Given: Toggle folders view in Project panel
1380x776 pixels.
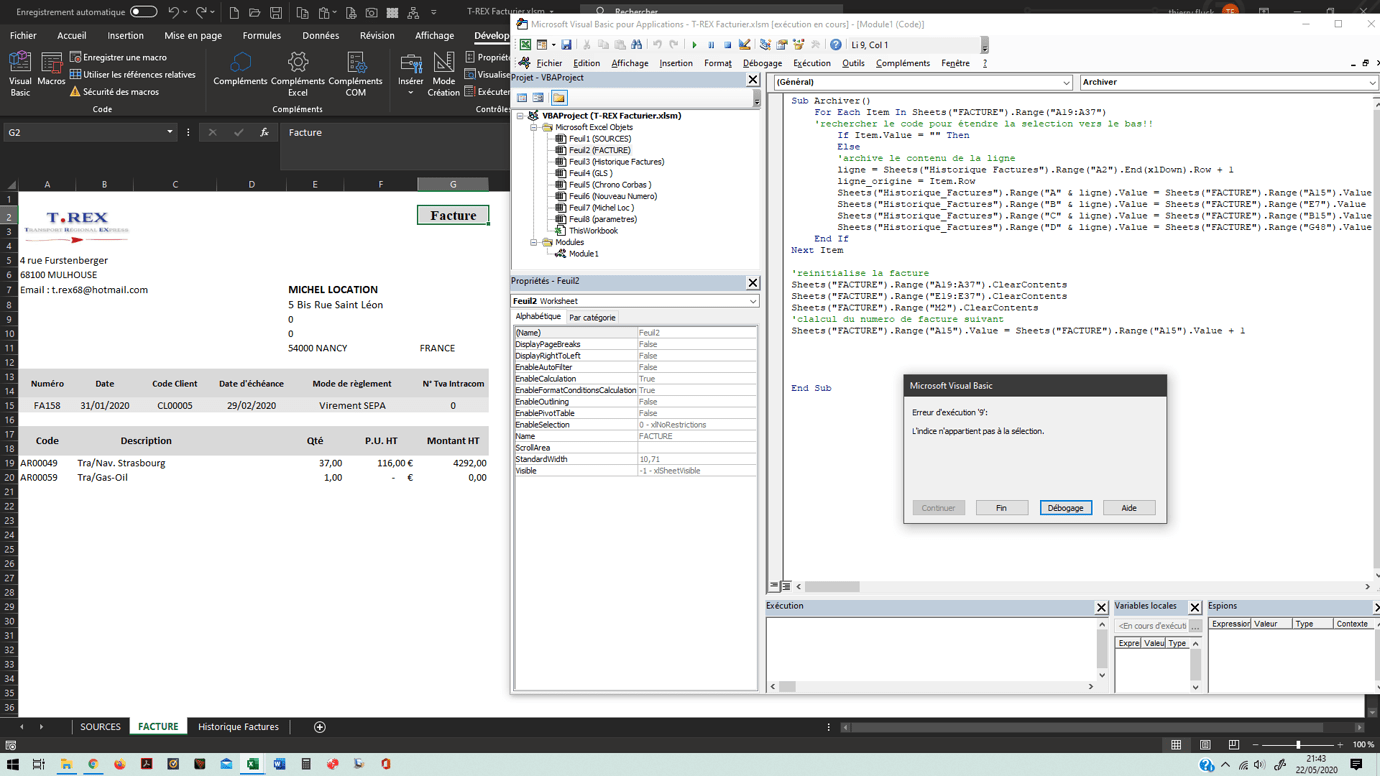Looking at the screenshot, I should pos(559,98).
